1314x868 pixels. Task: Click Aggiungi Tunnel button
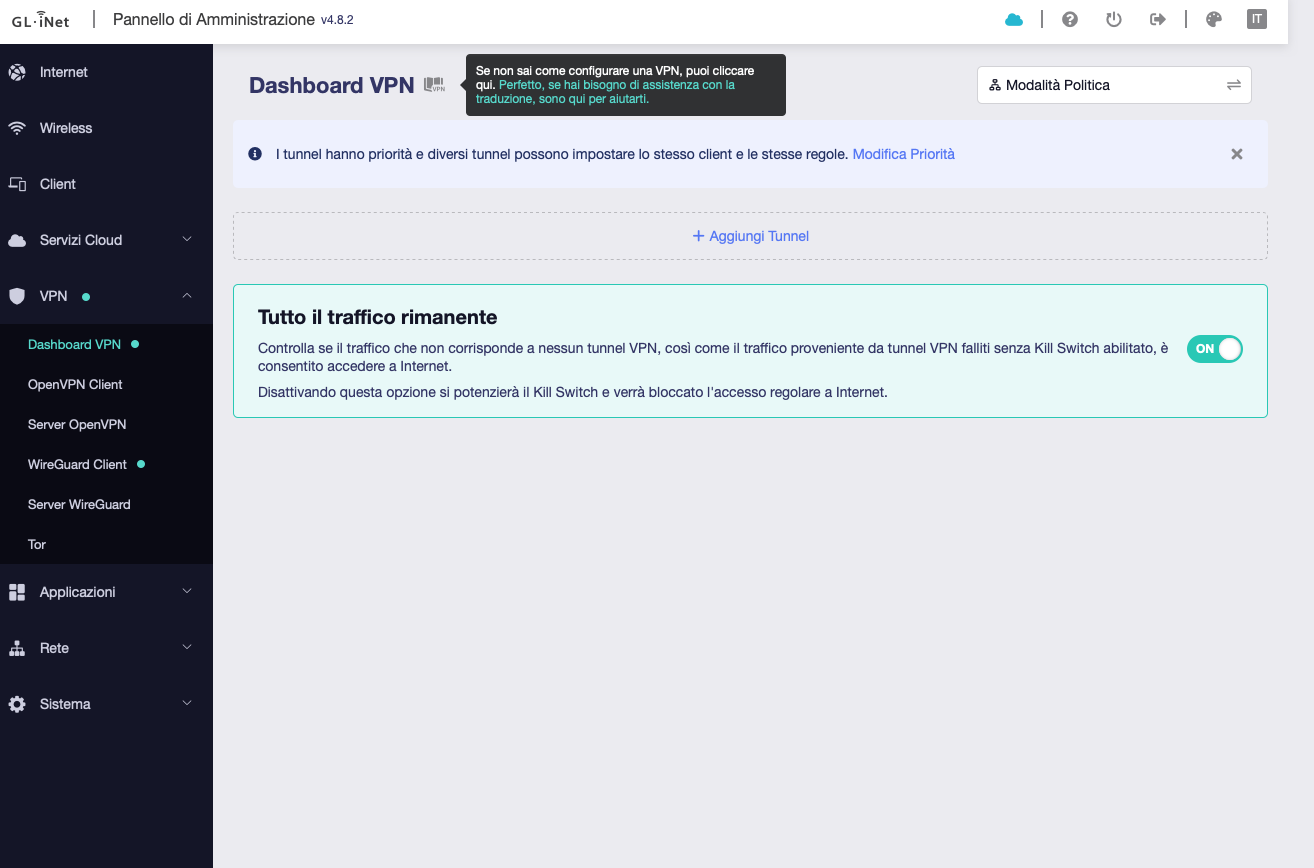click(750, 236)
